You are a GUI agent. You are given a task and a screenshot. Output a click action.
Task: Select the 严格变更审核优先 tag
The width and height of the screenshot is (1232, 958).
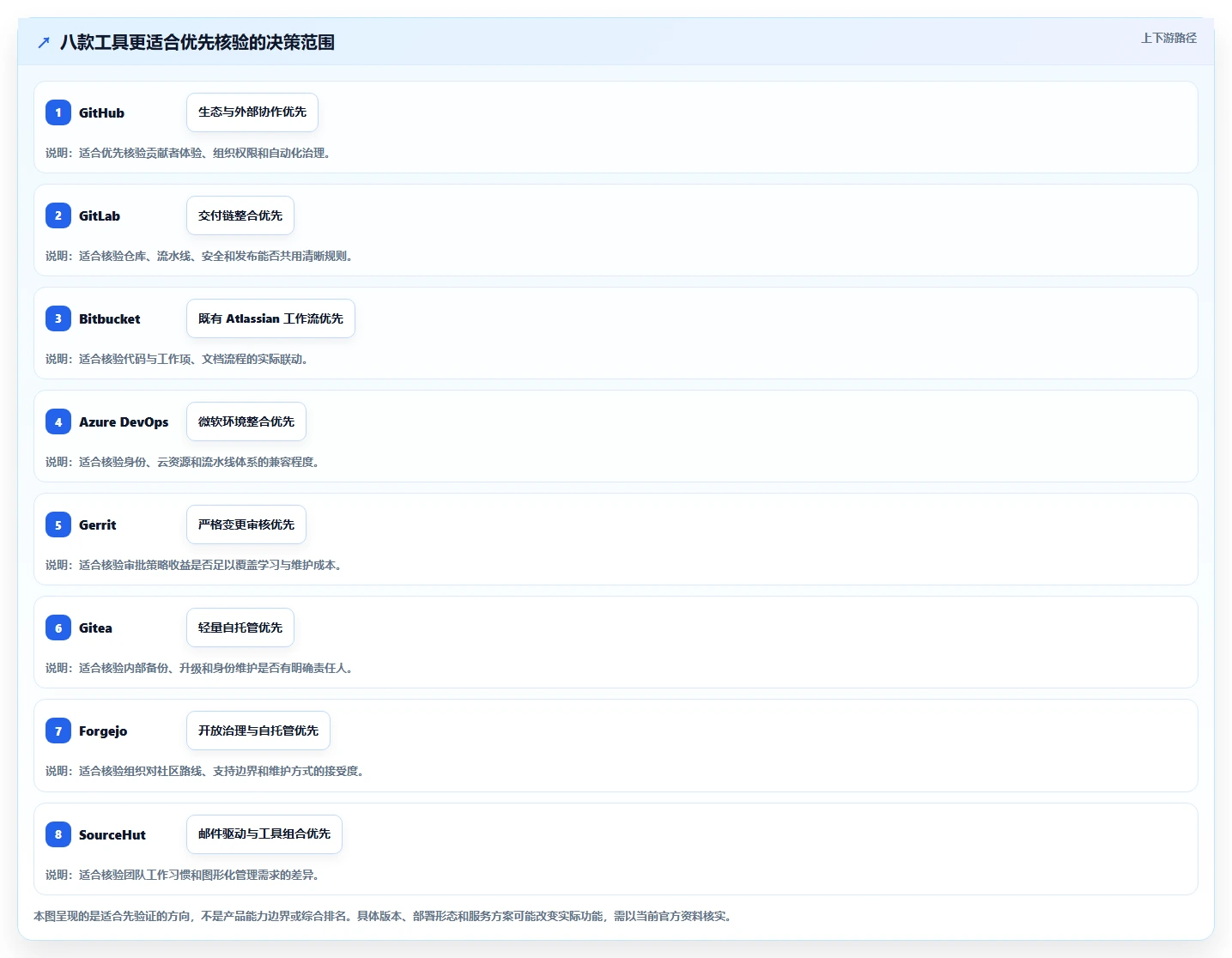(x=246, y=524)
